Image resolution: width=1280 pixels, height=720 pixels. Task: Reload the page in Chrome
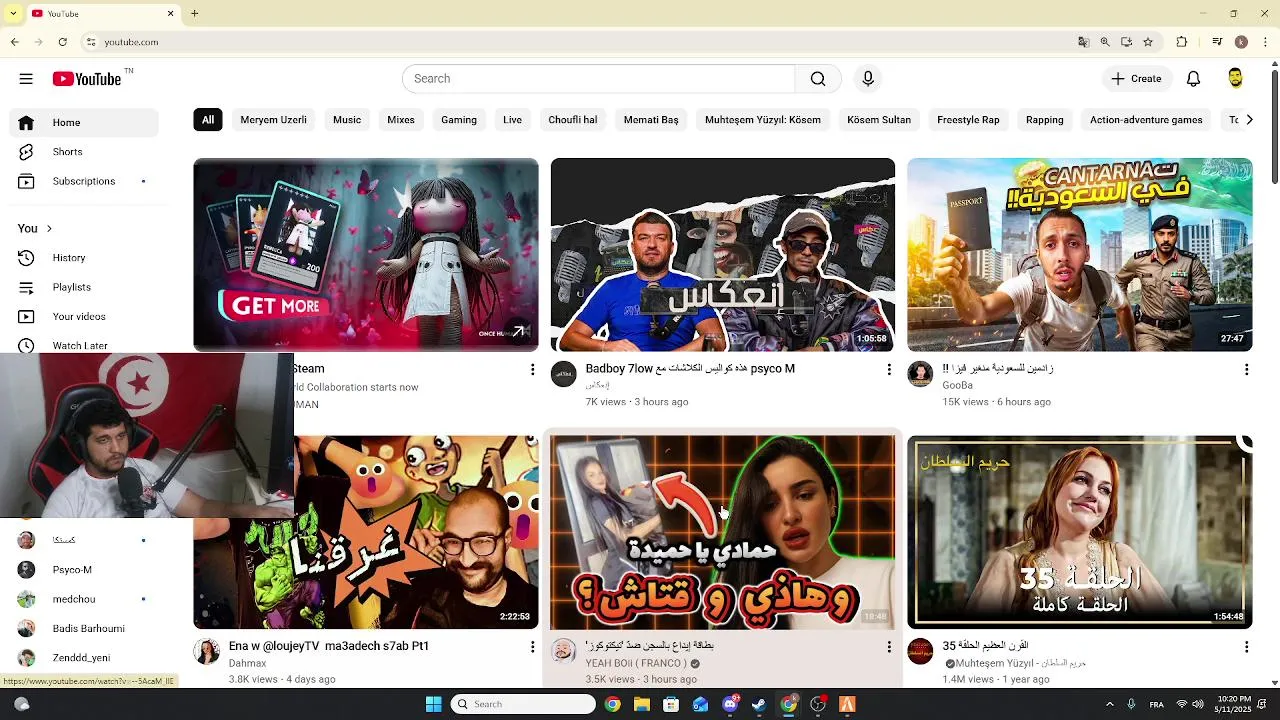coord(63,42)
